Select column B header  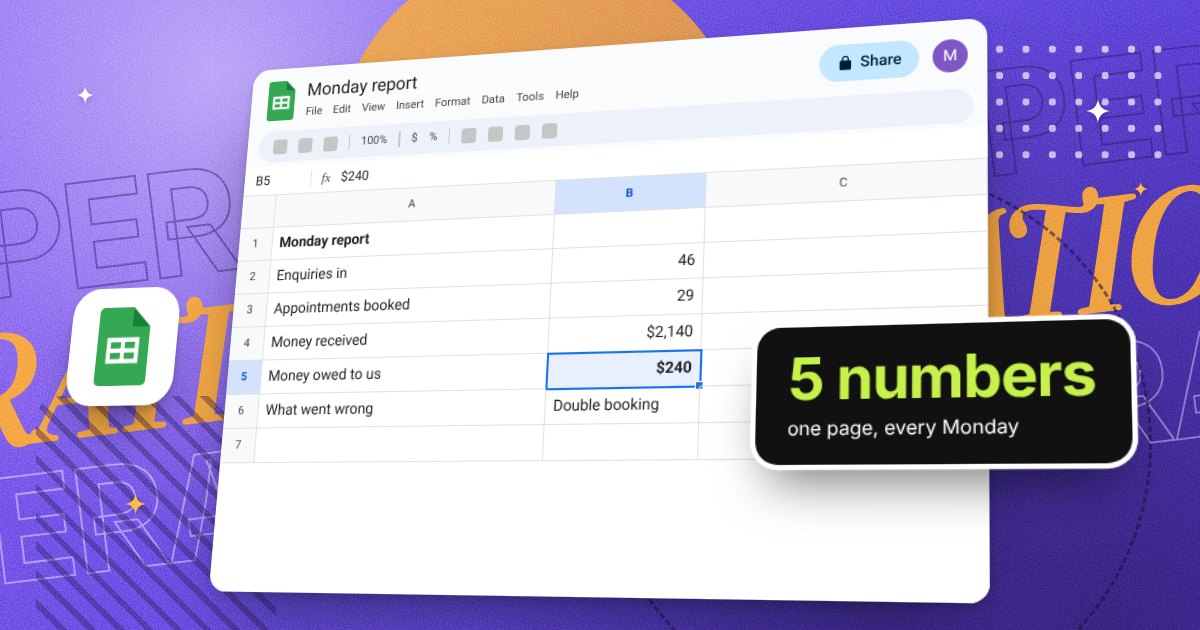point(629,192)
